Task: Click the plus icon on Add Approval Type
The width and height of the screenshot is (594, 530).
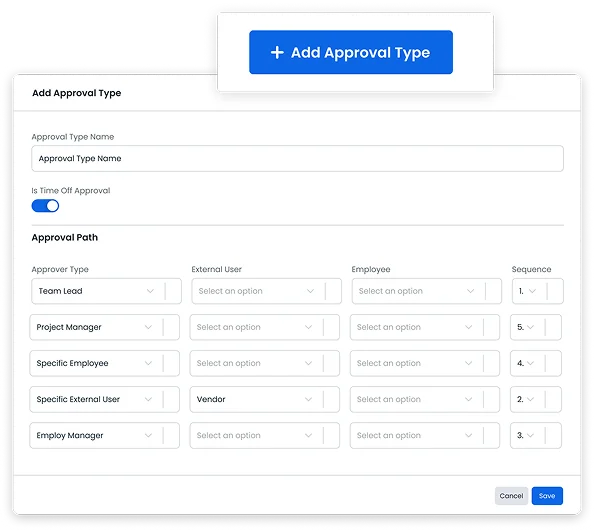Action: click(x=277, y=52)
